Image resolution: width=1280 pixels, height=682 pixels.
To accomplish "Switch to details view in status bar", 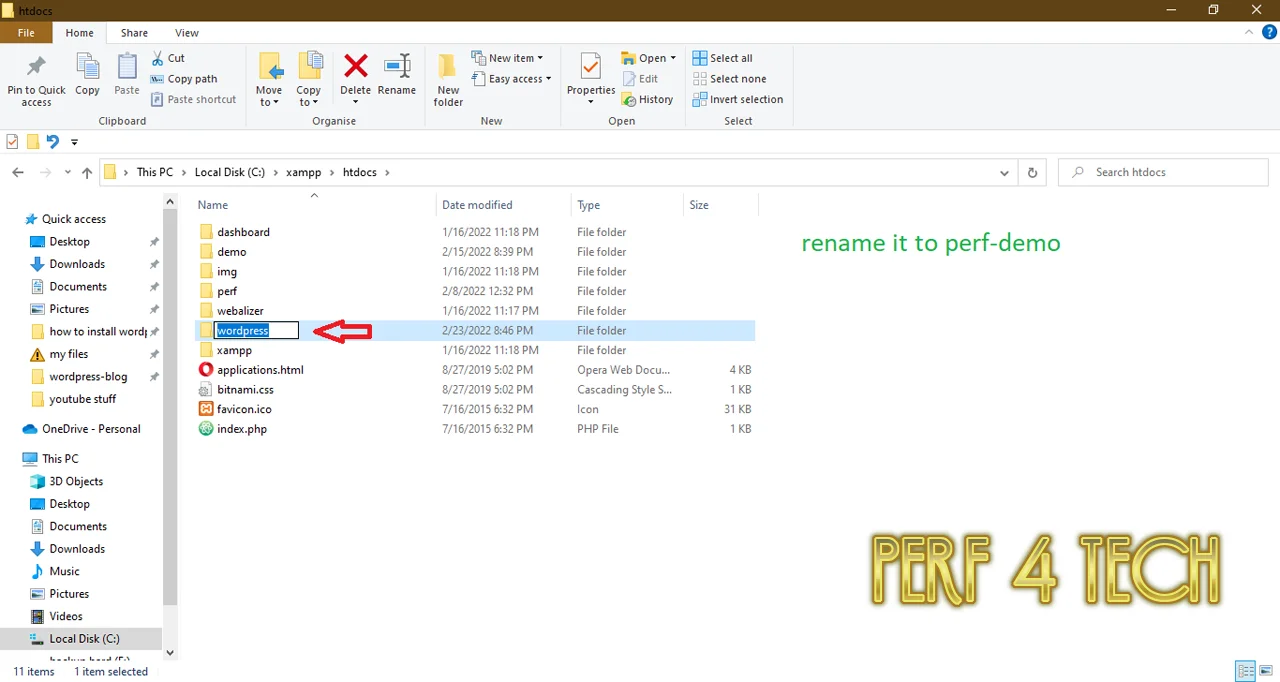I will 1246,671.
